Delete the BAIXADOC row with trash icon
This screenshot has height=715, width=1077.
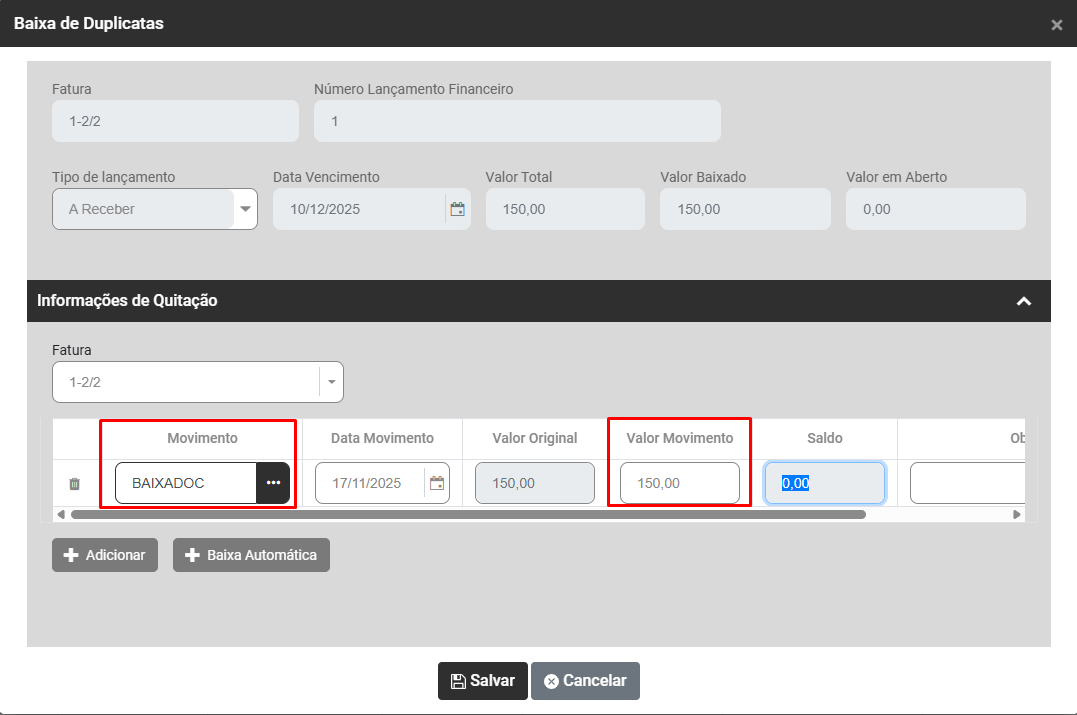[74, 484]
